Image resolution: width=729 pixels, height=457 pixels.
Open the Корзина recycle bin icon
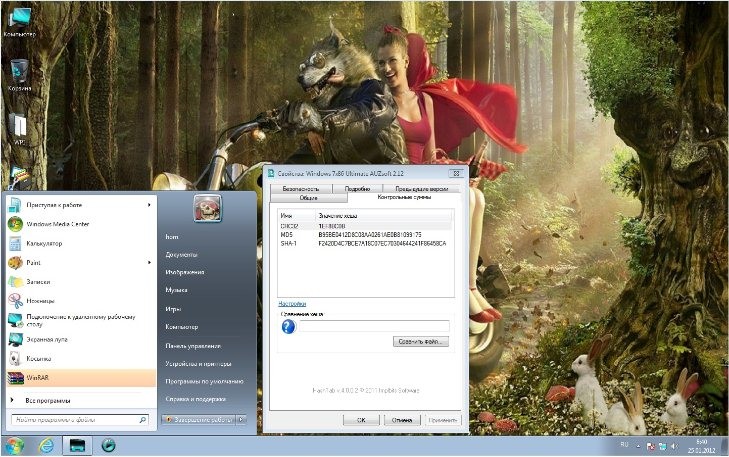[x=20, y=75]
